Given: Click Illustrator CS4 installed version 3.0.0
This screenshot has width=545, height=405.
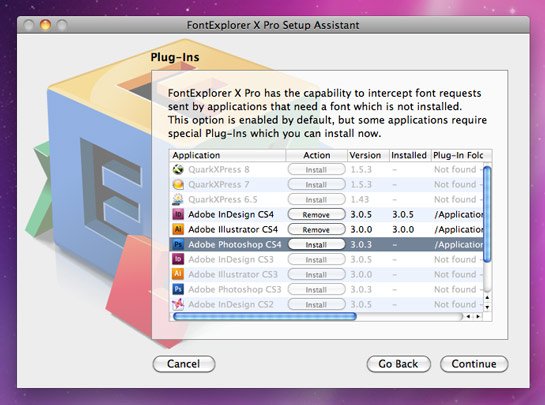Looking at the screenshot, I should point(403,229).
